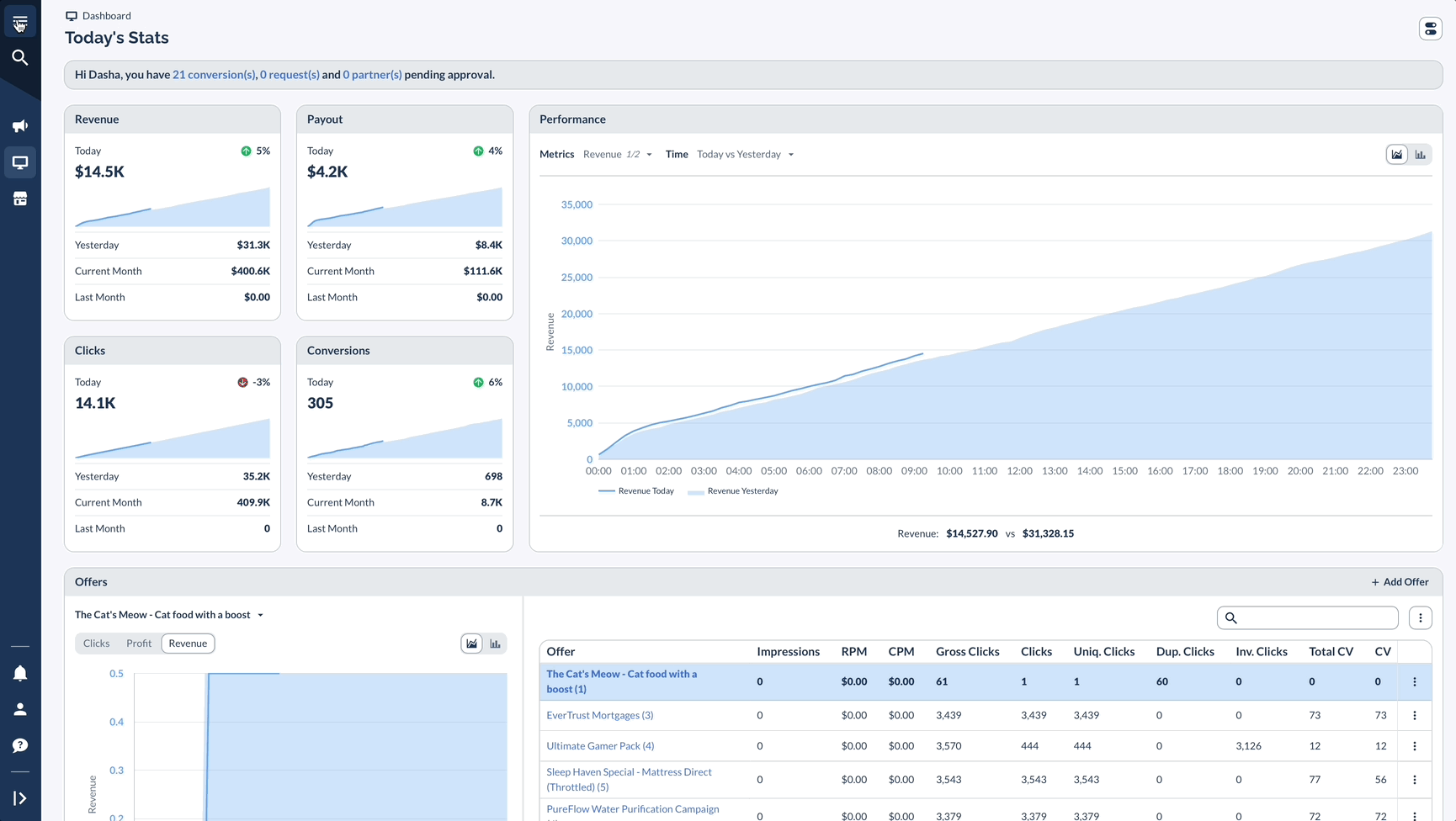Open the Time Today vs Yesterday dropdown

tap(746, 155)
